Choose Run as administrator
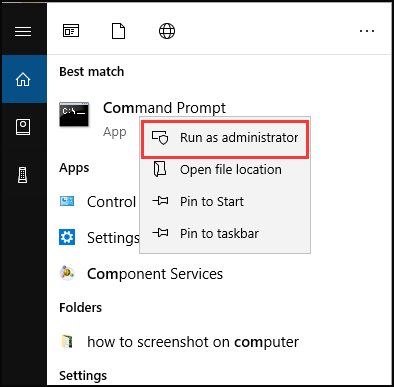The width and height of the screenshot is (394, 387). point(225,139)
